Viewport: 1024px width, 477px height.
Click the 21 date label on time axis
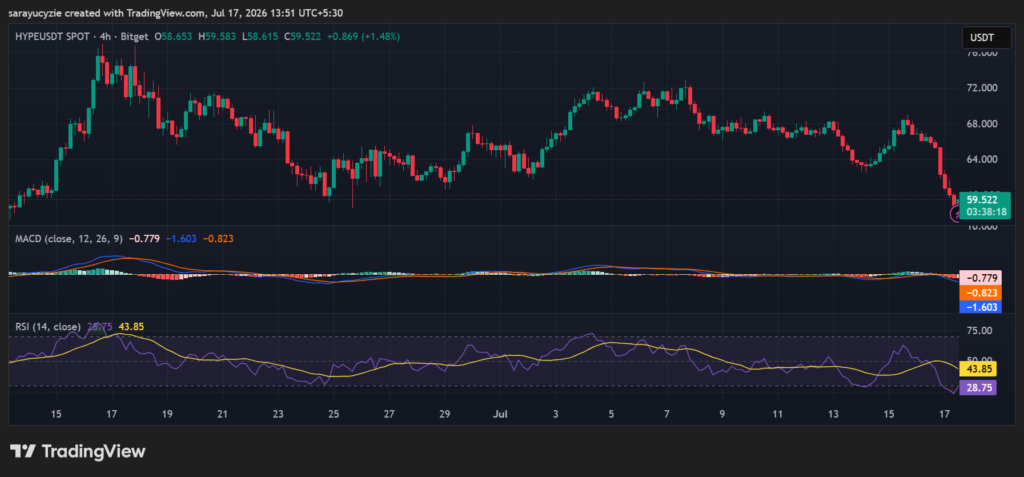[223, 414]
